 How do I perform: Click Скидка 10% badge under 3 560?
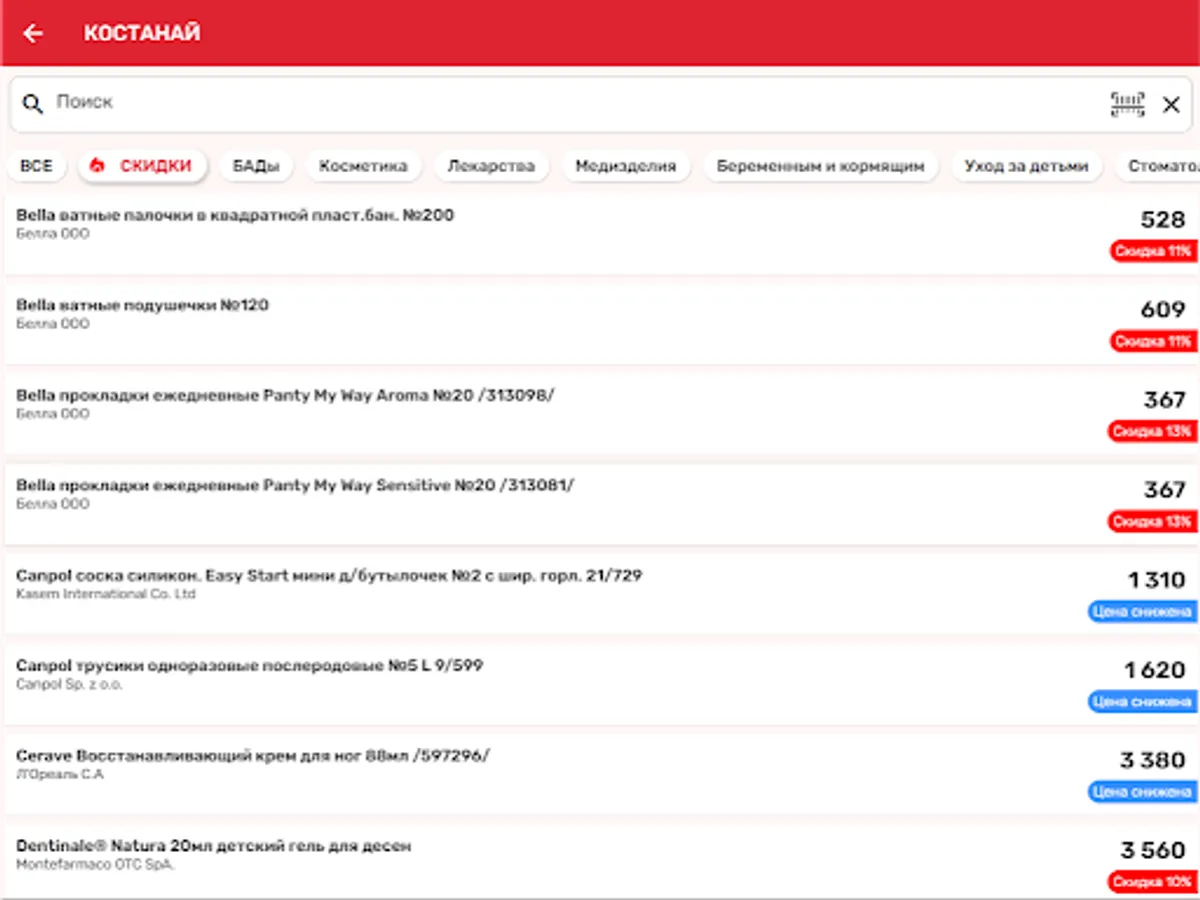click(x=1153, y=881)
